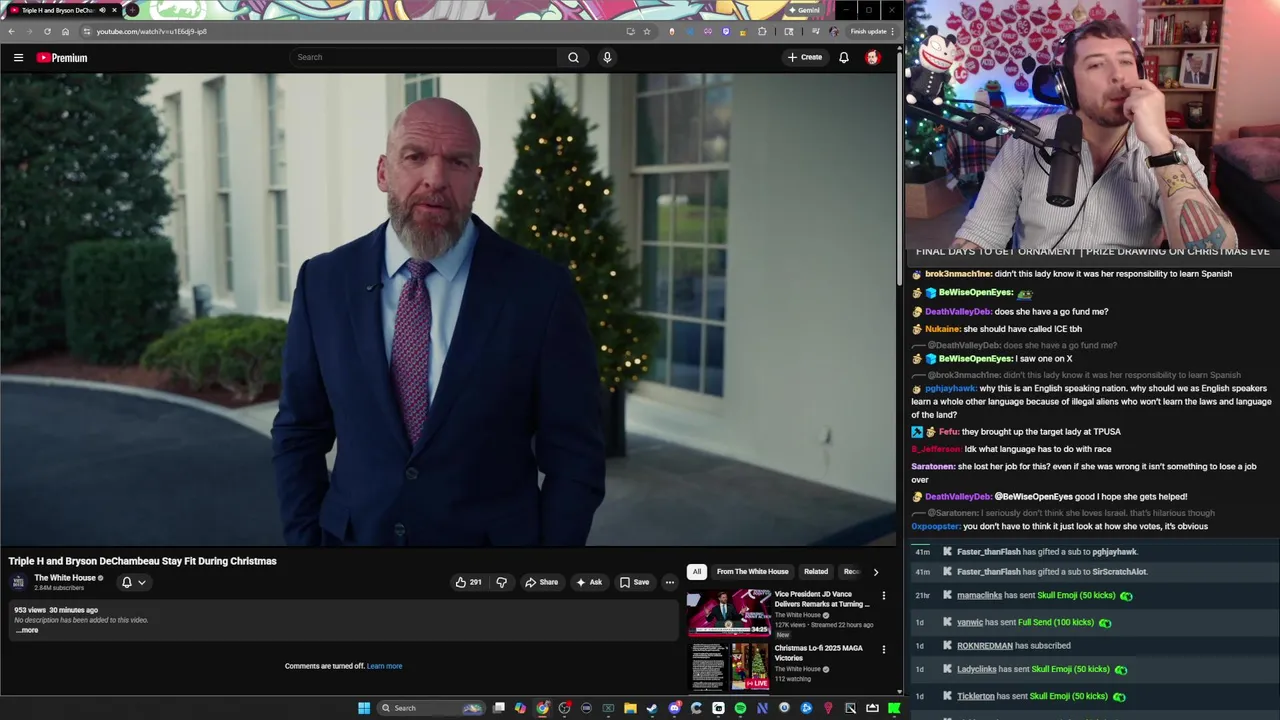Viewport: 1280px width, 720px height.
Task: Open The White House channel name
Action: point(65,578)
